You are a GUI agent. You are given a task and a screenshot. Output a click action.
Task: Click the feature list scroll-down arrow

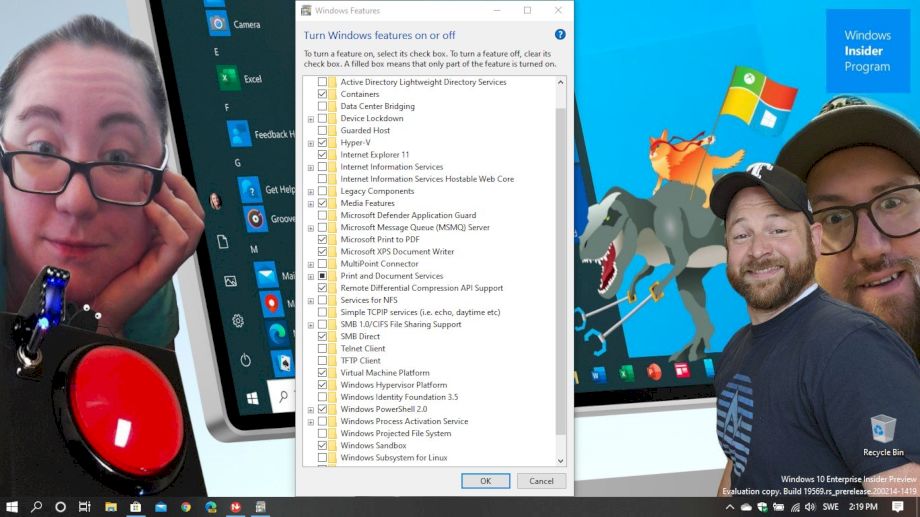[560, 461]
